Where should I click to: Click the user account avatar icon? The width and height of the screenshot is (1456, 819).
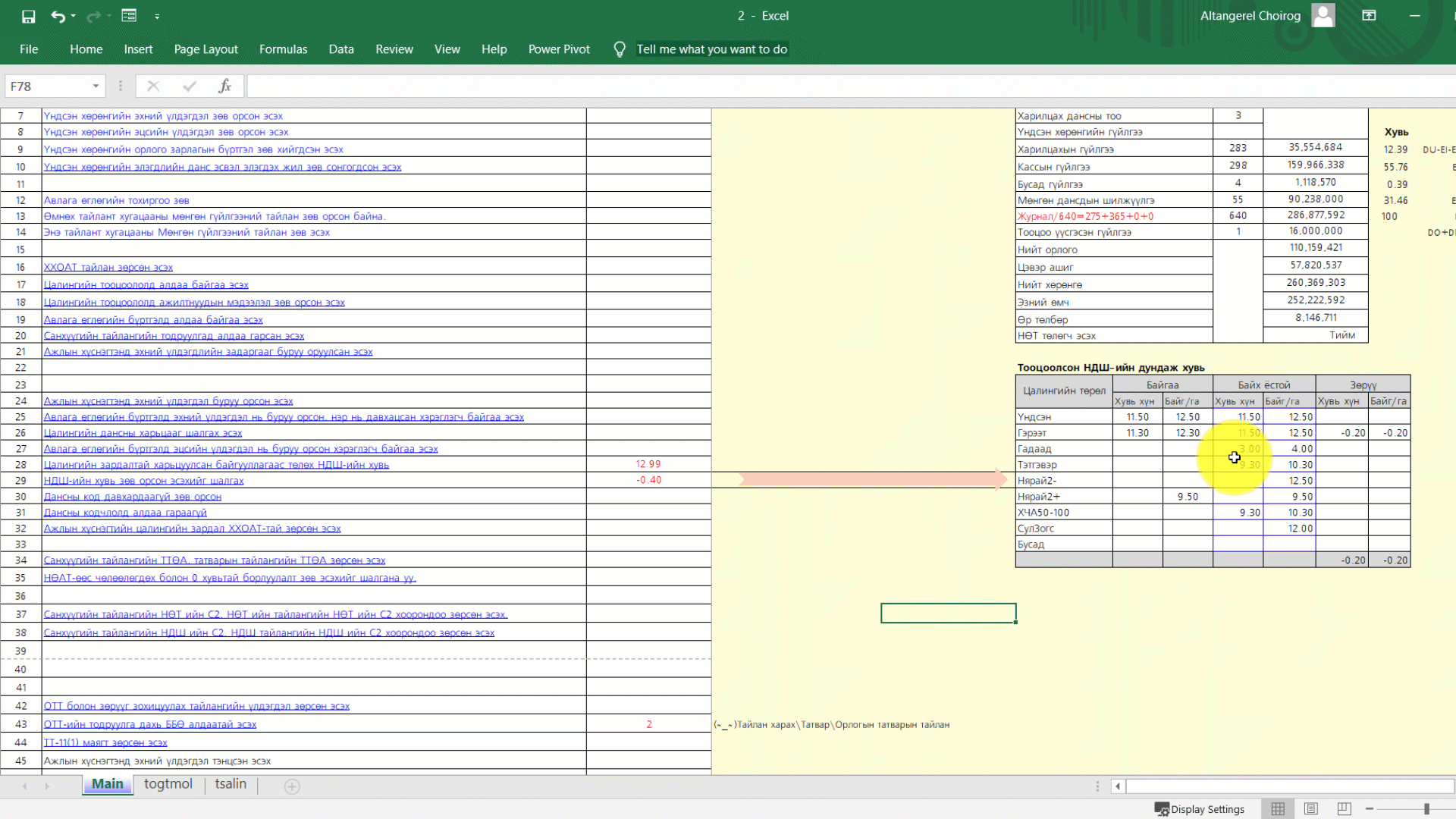point(1323,16)
